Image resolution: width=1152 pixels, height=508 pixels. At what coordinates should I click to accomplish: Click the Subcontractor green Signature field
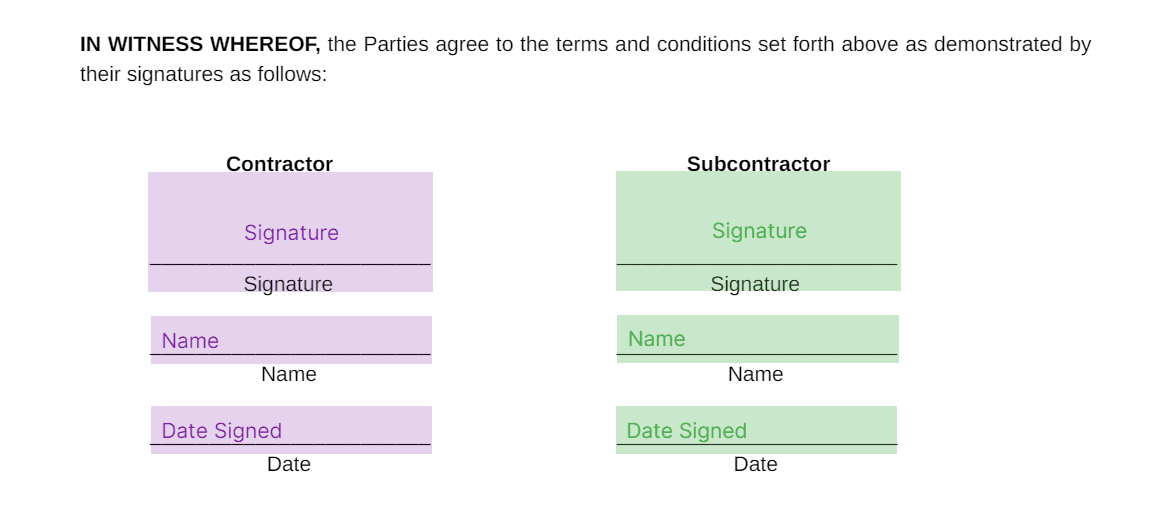click(758, 231)
